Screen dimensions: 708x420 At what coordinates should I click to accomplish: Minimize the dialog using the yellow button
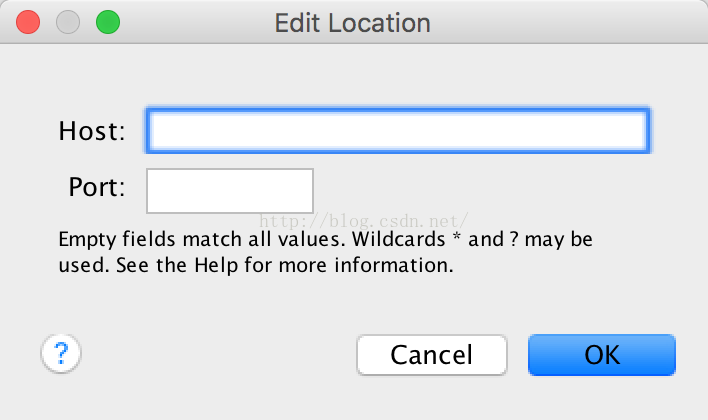68,22
